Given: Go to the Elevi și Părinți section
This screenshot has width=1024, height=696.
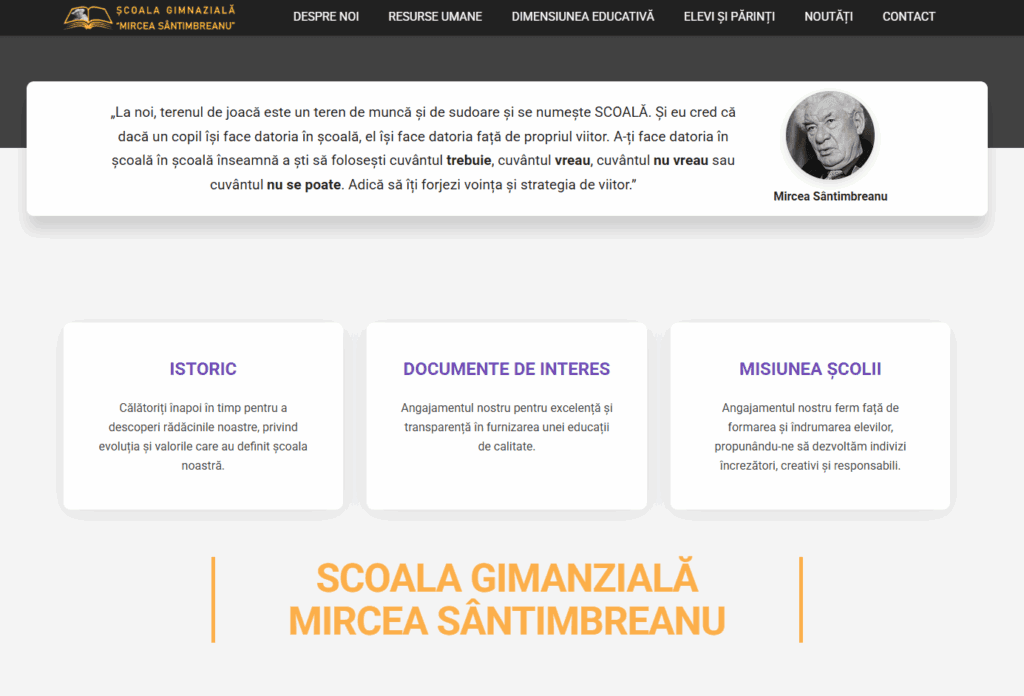Looking at the screenshot, I should click(x=729, y=17).
